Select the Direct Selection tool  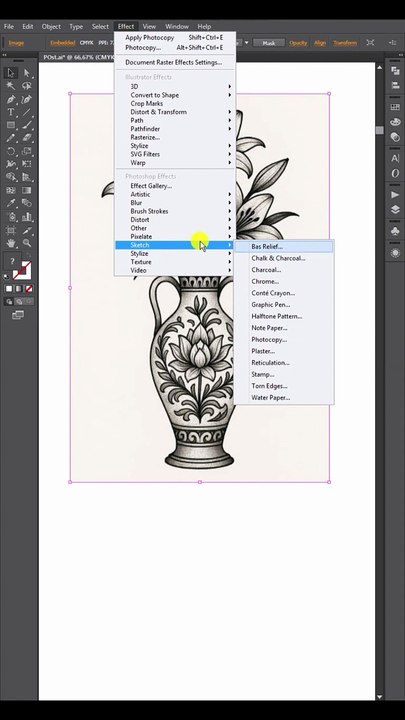pos(27,73)
